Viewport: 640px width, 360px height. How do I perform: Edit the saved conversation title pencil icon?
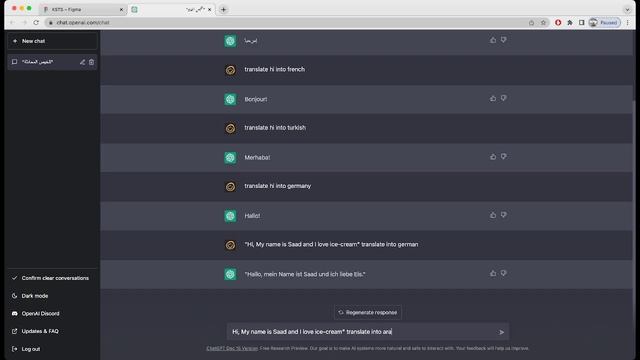click(x=82, y=62)
